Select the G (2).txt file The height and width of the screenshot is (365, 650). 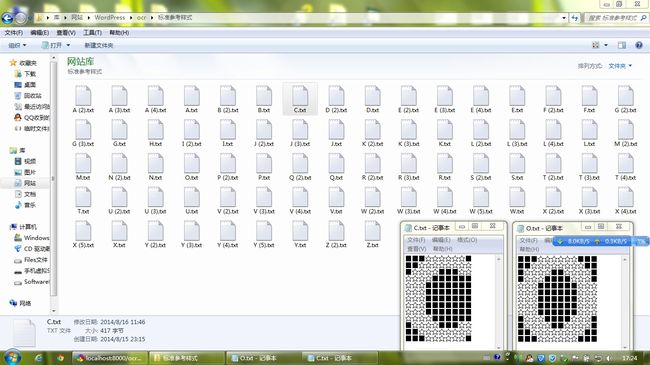pyautogui.click(x=626, y=100)
